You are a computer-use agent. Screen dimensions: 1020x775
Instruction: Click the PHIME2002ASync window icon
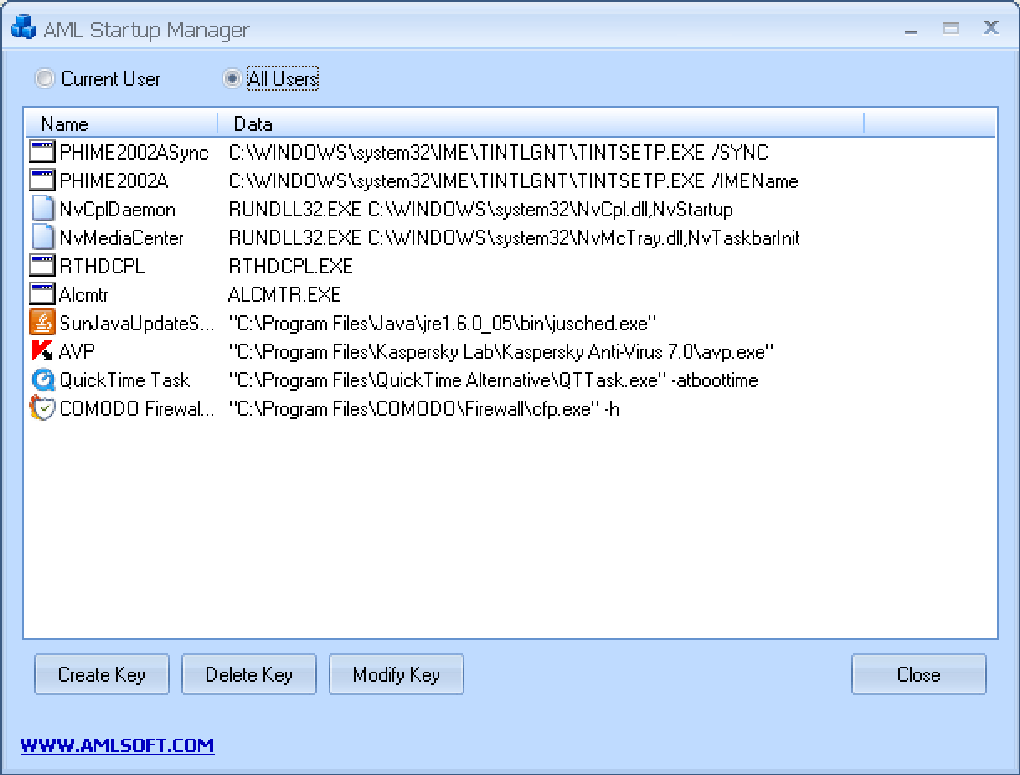pos(42,152)
